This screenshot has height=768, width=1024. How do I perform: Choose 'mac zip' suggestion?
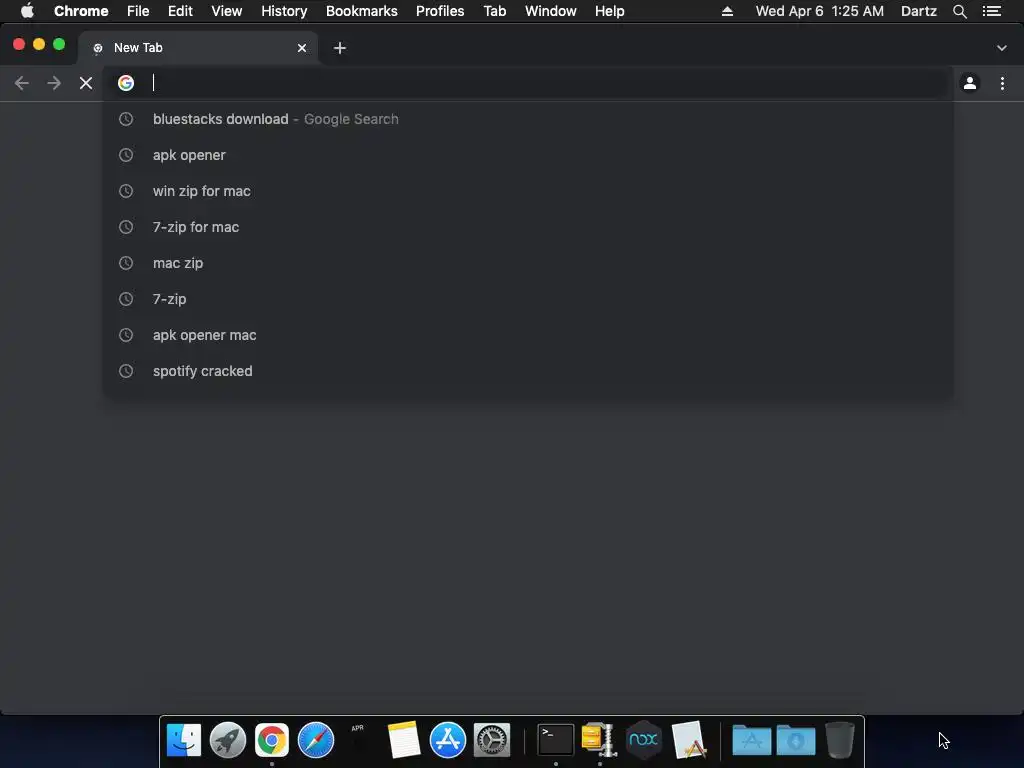tap(528, 263)
